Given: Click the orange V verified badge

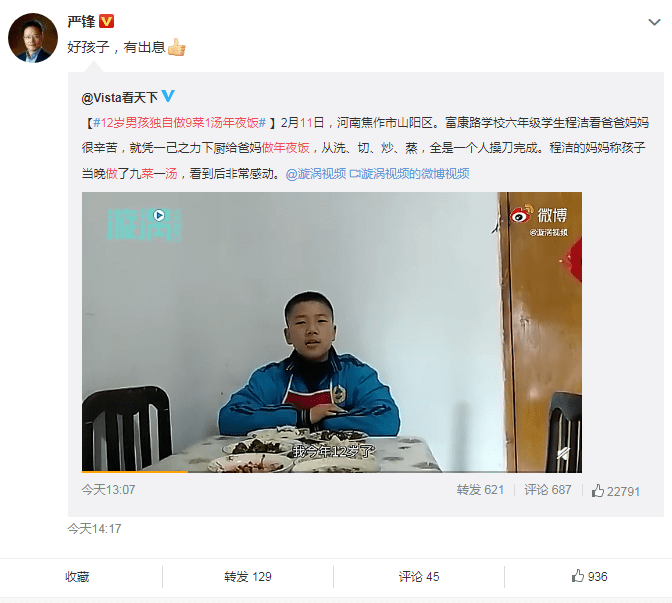Looking at the screenshot, I should tap(106, 21).
